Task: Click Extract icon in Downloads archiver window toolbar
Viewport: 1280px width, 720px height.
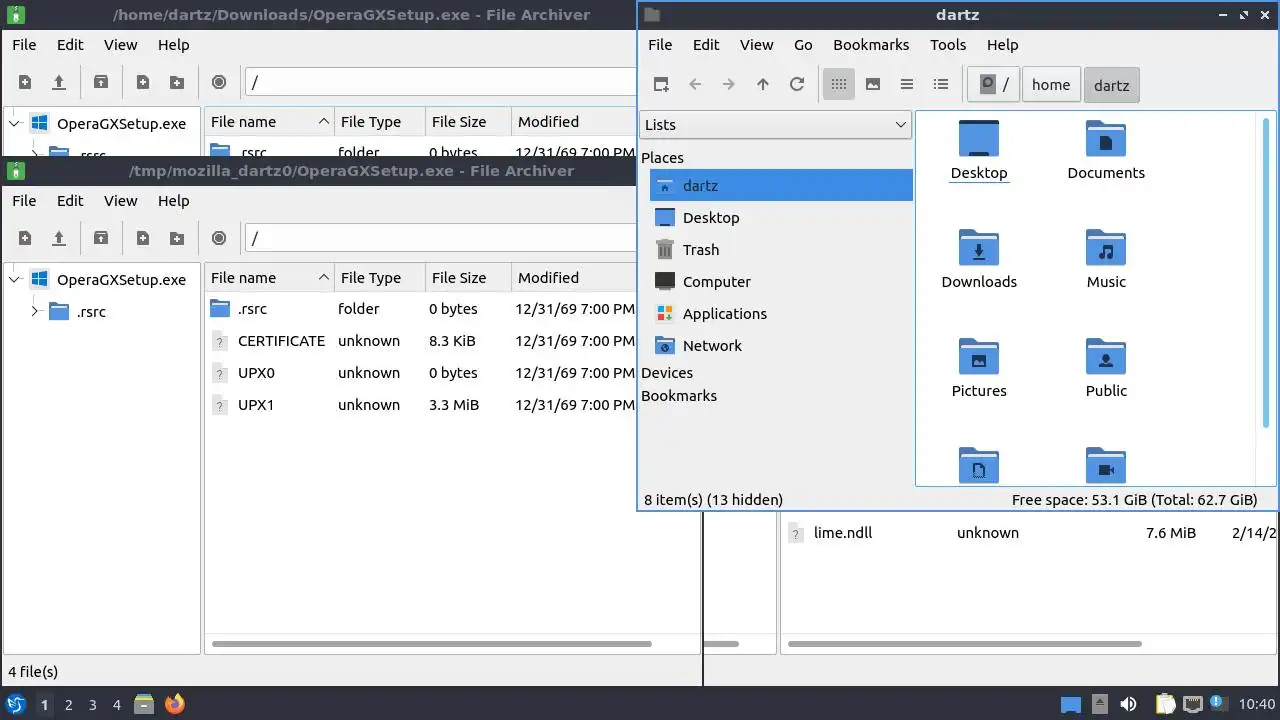Action: [101, 82]
